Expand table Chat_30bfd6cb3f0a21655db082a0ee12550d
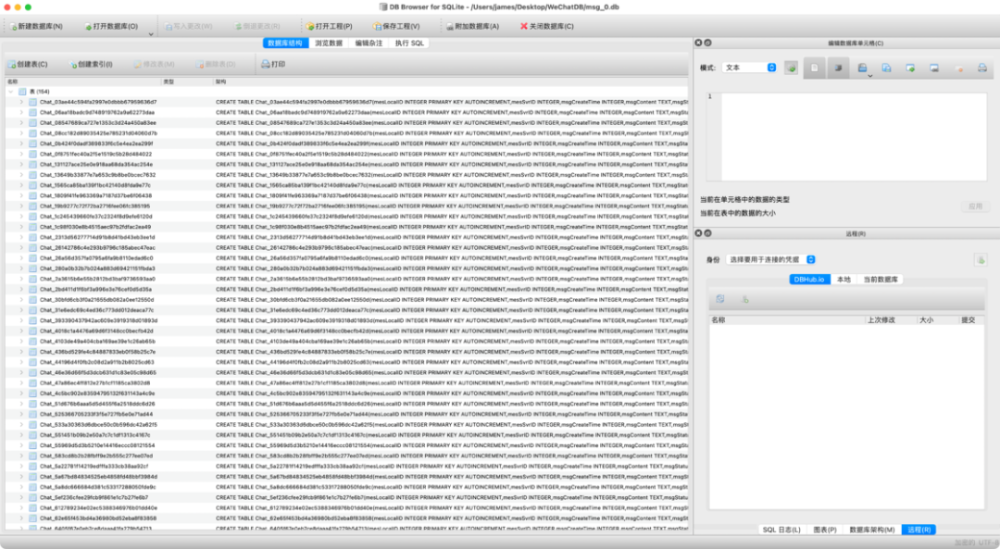The image size is (1000, 549). pyautogui.click(x=21, y=300)
